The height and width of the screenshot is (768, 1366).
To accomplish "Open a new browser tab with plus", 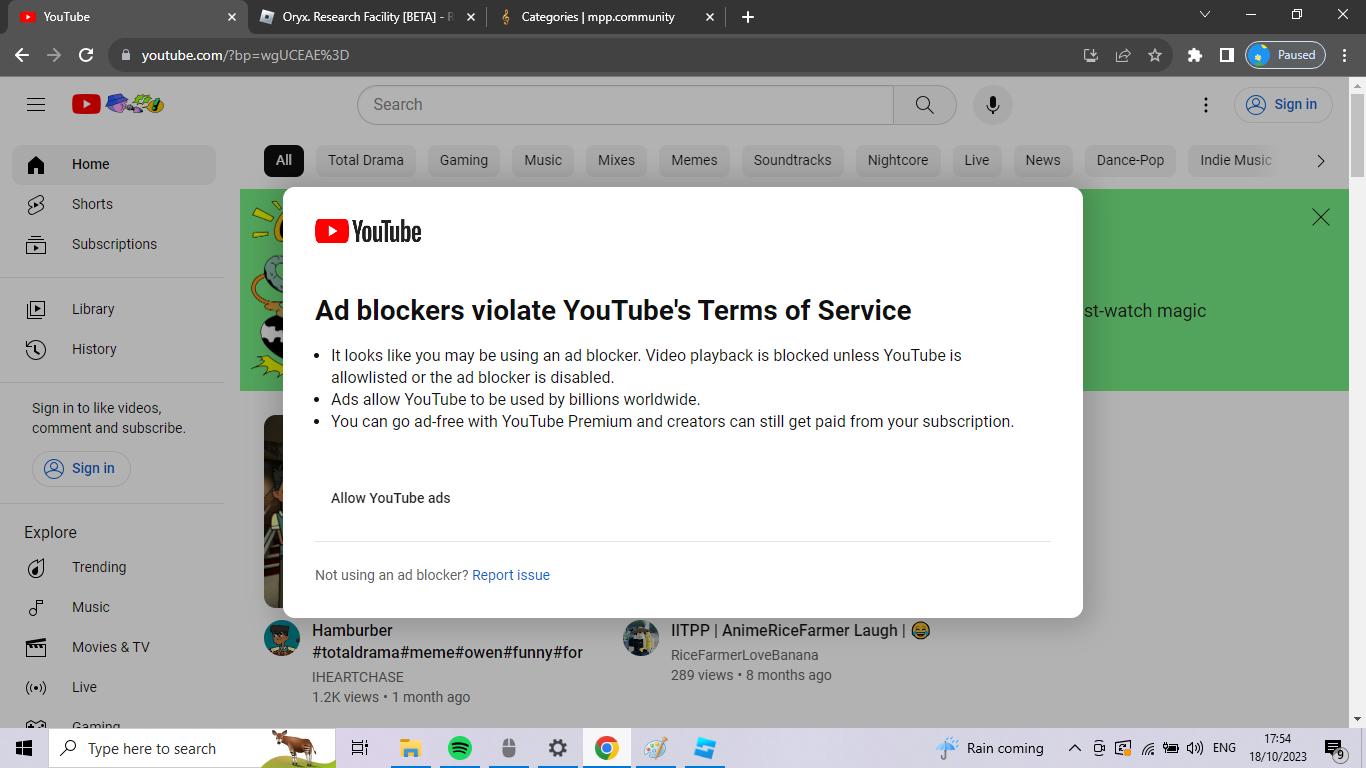I will pyautogui.click(x=748, y=17).
